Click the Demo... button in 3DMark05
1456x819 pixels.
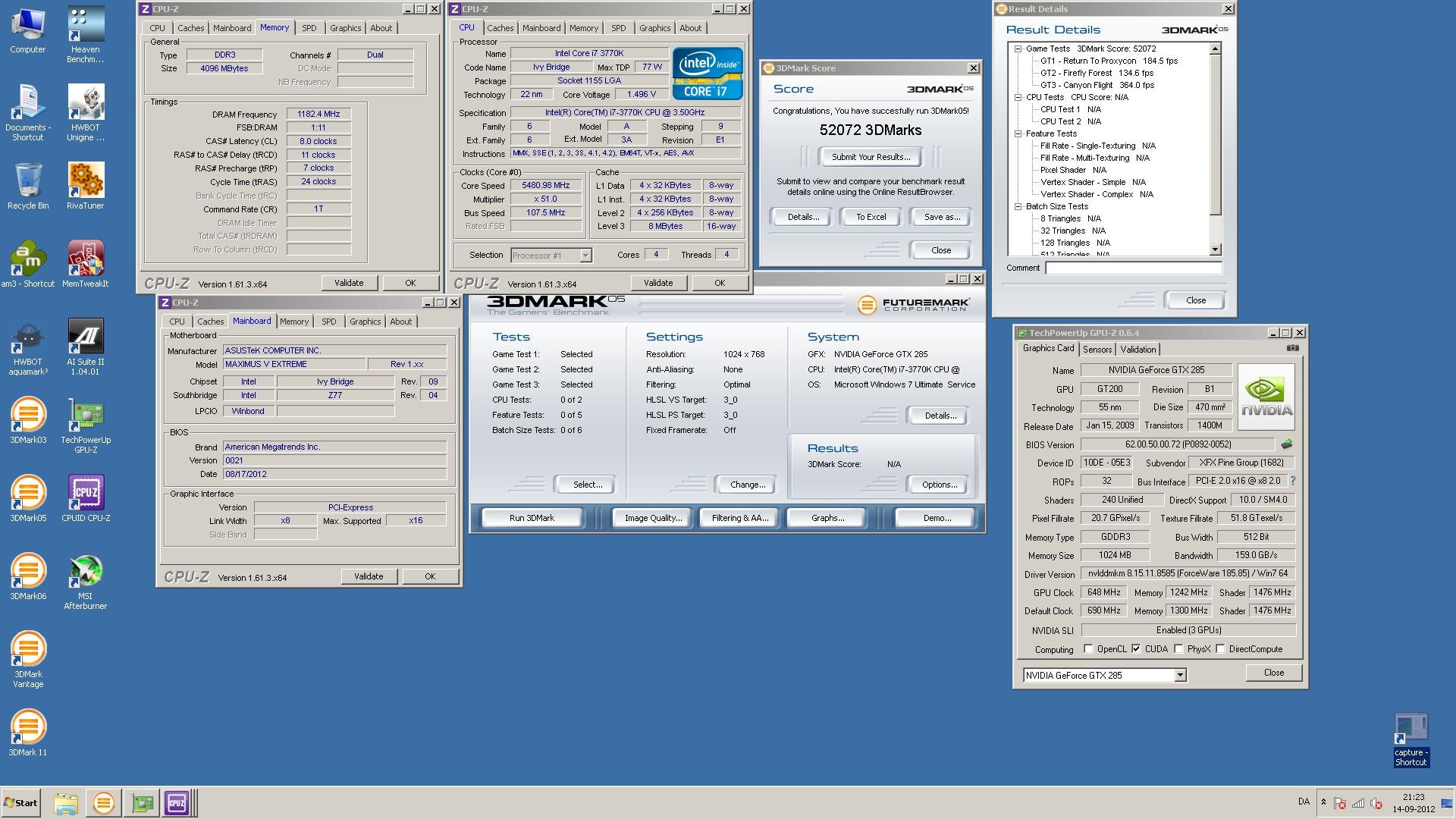937,518
